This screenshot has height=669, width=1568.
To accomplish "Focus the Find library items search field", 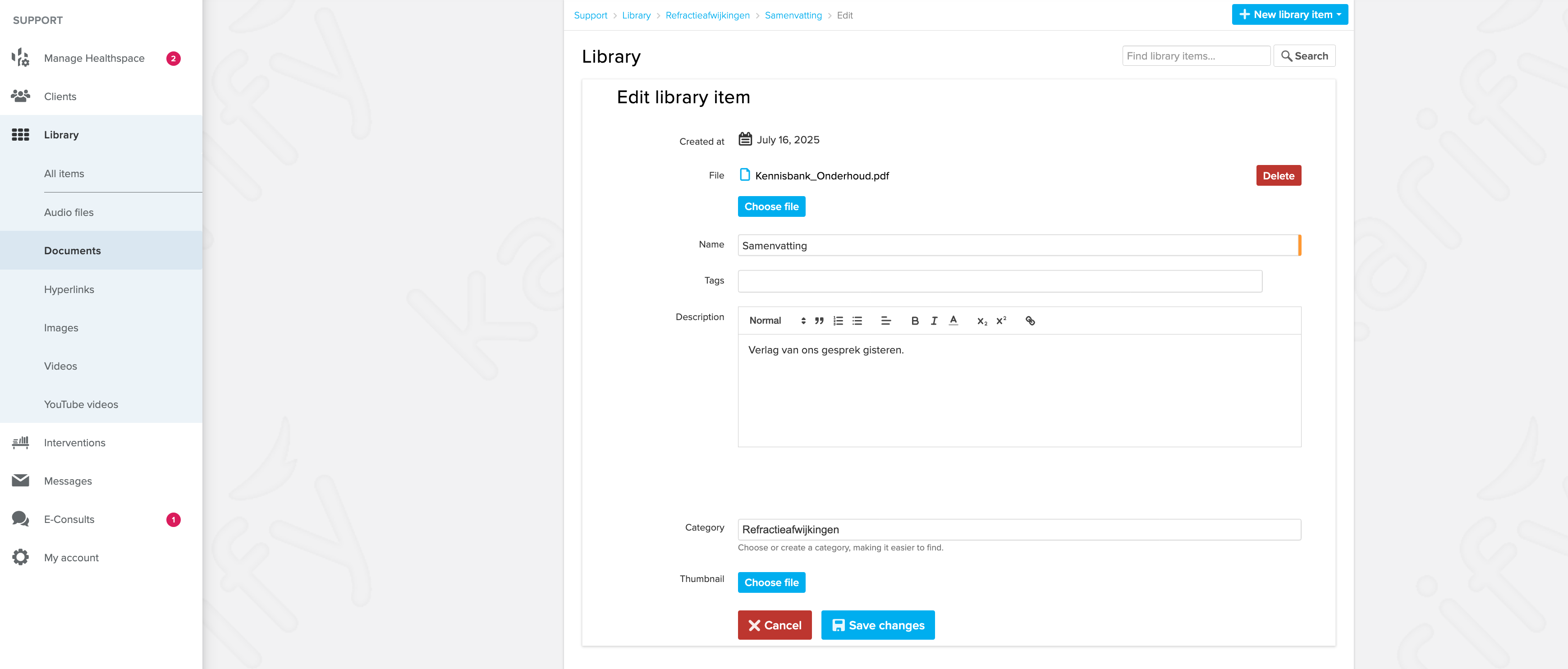I will 1196,56.
